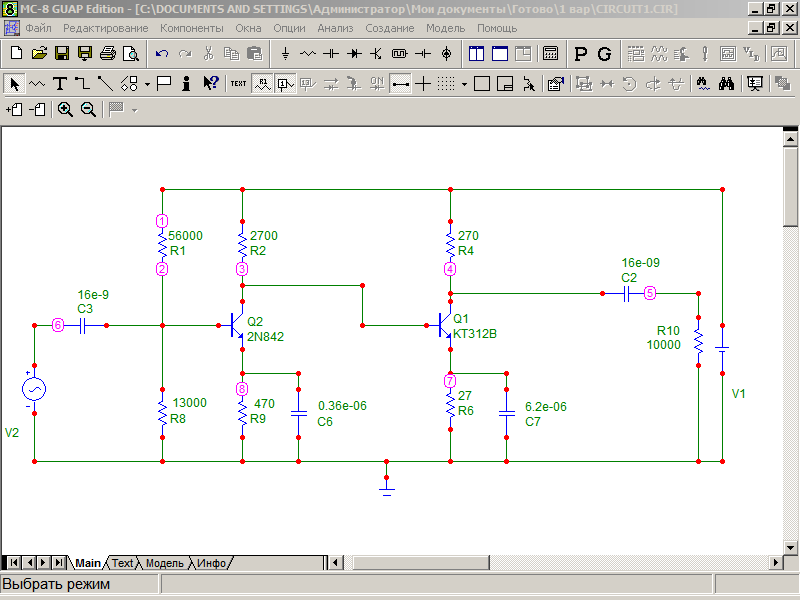800x600 pixels.
Task: Select the Capacitor component icon
Action: (x=330, y=53)
